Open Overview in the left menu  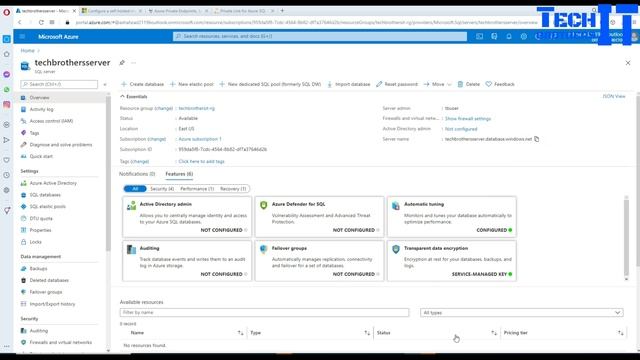click(x=39, y=98)
